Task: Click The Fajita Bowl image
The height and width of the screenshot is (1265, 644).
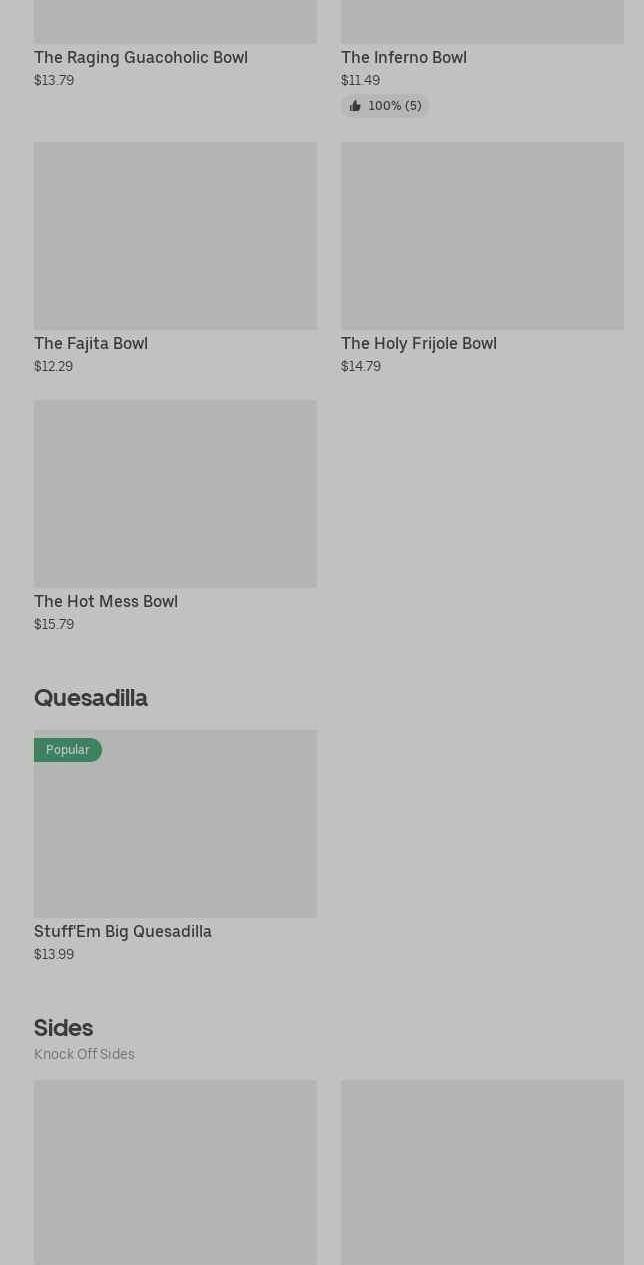Action: [x=175, y=236]
